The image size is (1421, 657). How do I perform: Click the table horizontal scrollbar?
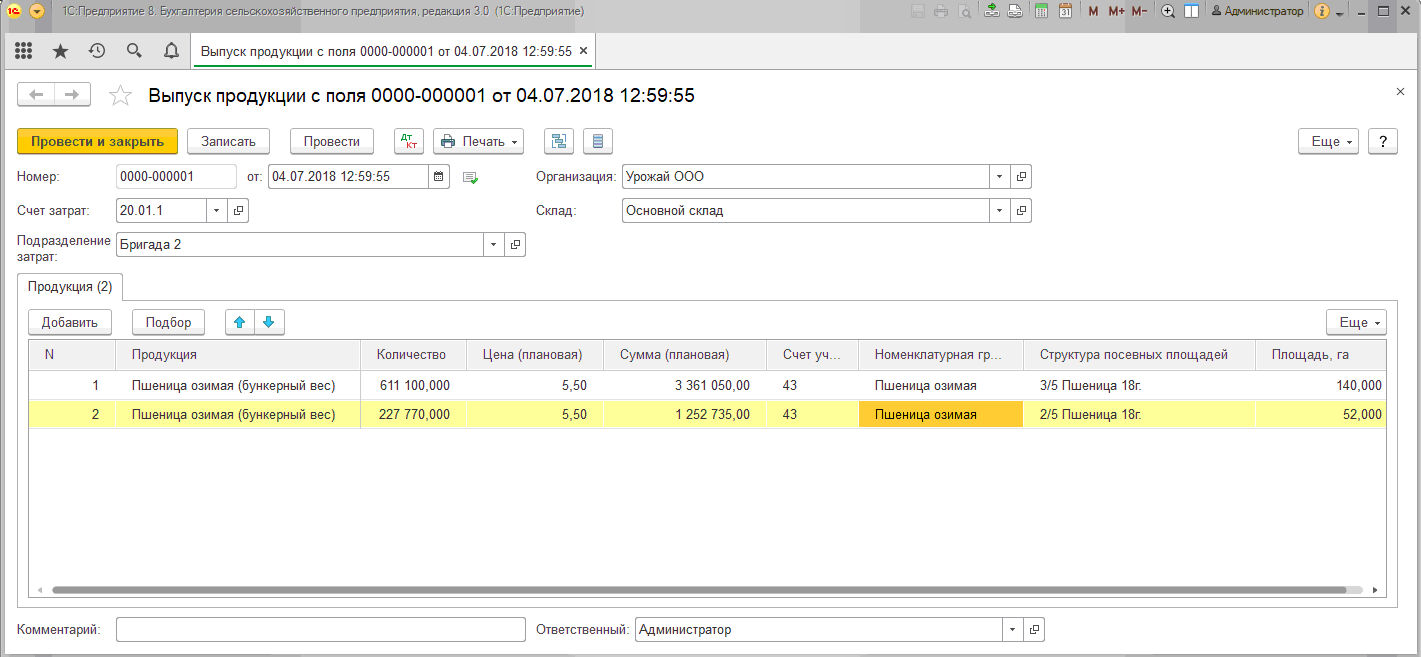(x=700, y=591)
